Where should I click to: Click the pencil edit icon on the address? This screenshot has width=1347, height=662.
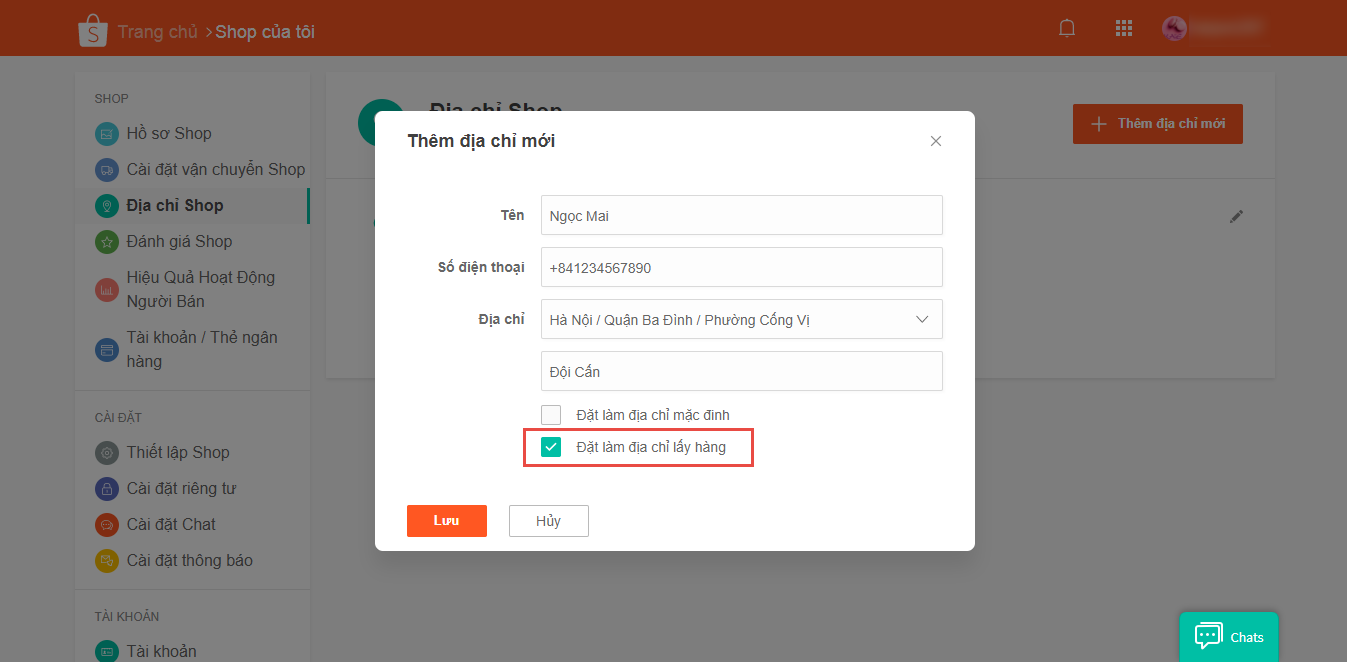pyautogui.click(x=1237, y=216)
